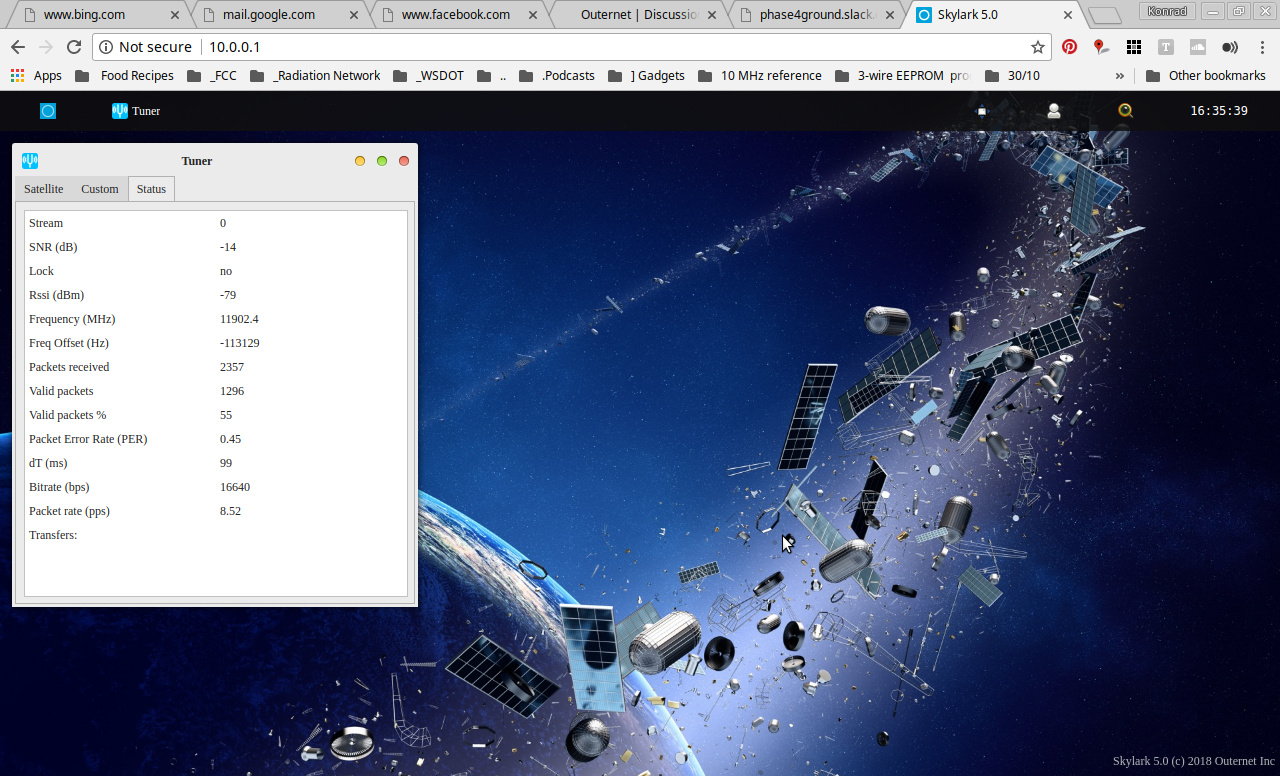Bookmark this page with star icon

pyautogui.click(x=1038, y=47)
